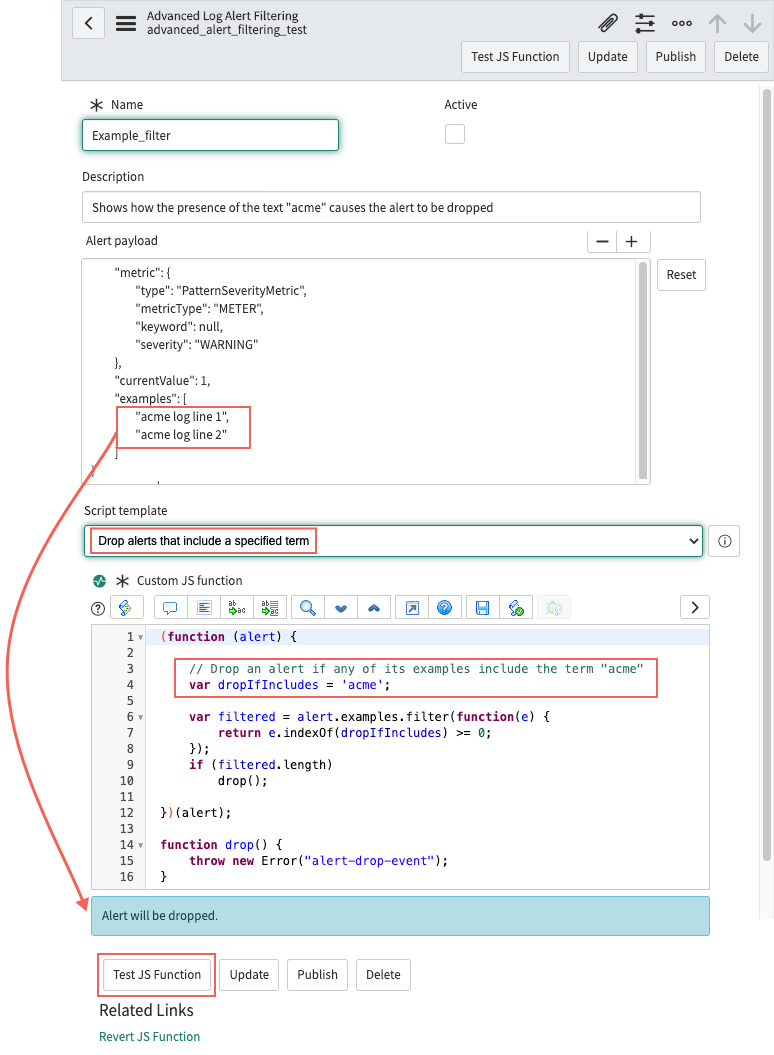
Task: Click code line containing throw new Error
Action: (x=318, y=861)
